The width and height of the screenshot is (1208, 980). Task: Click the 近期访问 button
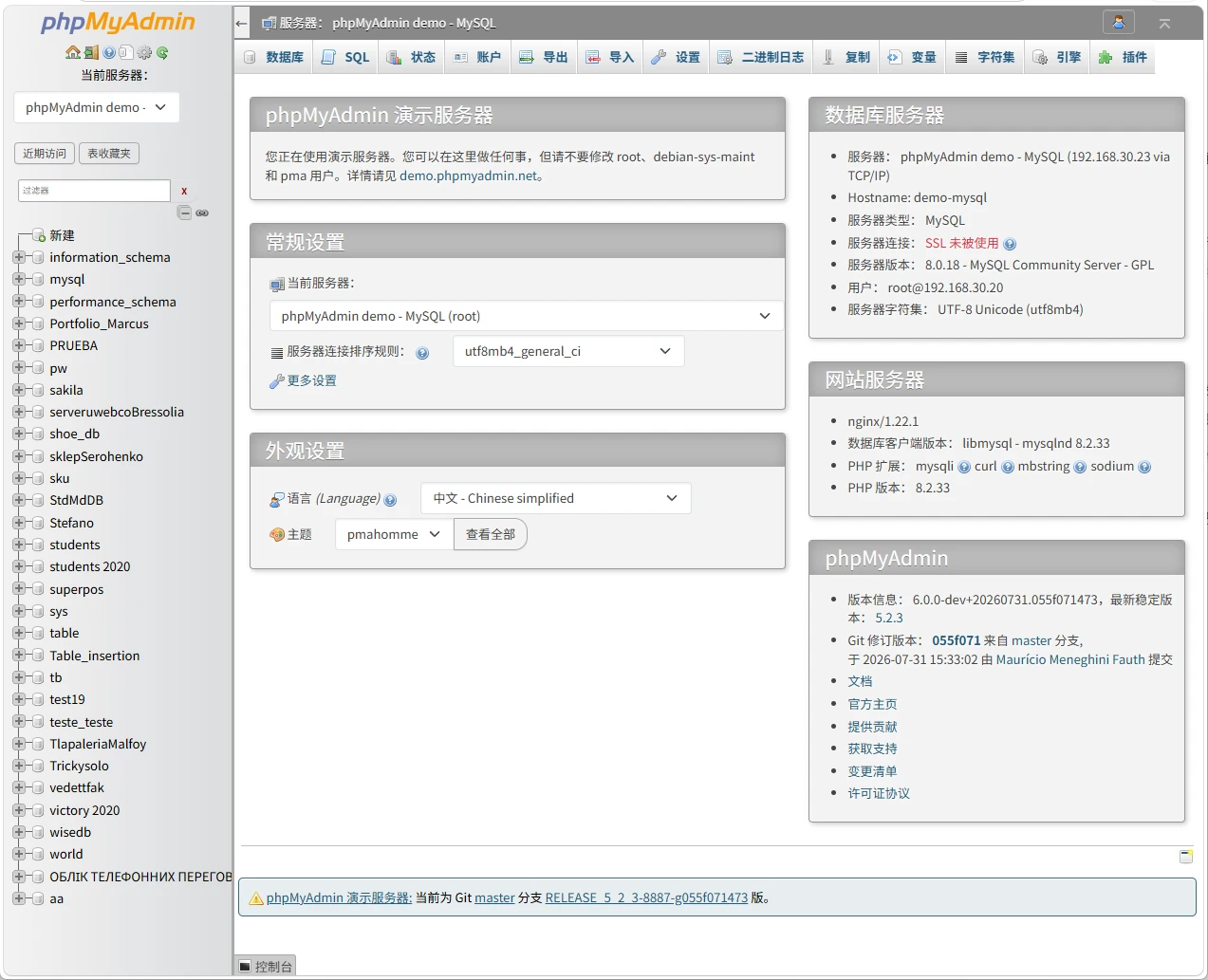pyautogui.click(x=45, y=154)
